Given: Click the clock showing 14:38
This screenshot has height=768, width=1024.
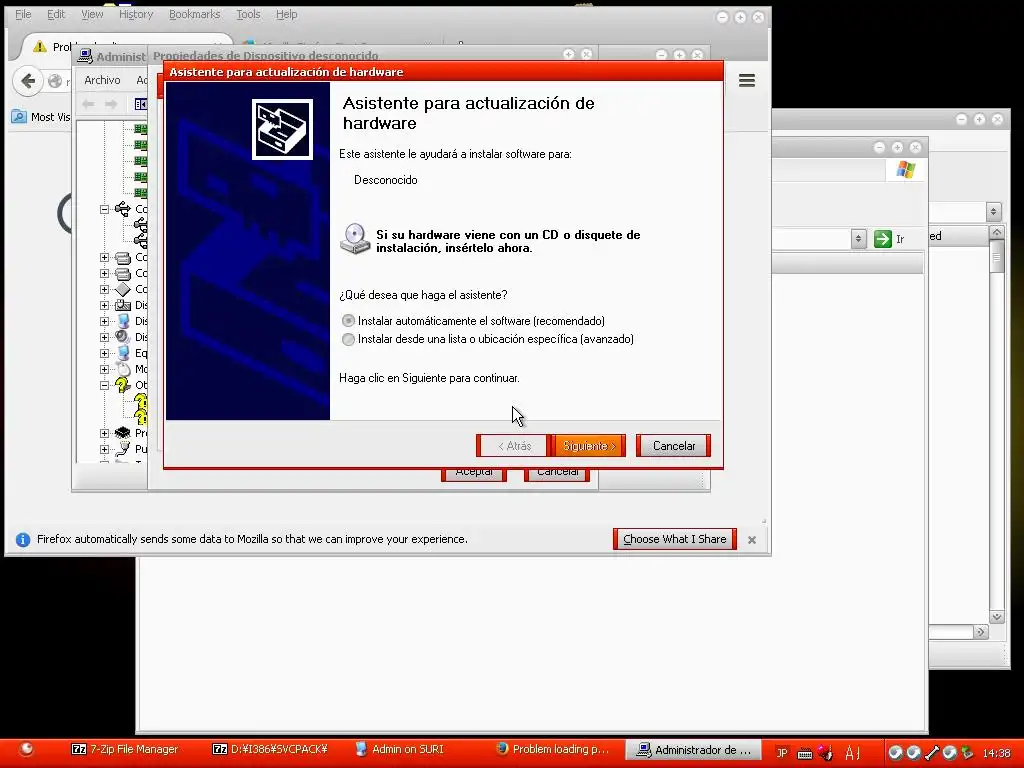Looking at the screenshot, I should (x=997, y=753).
